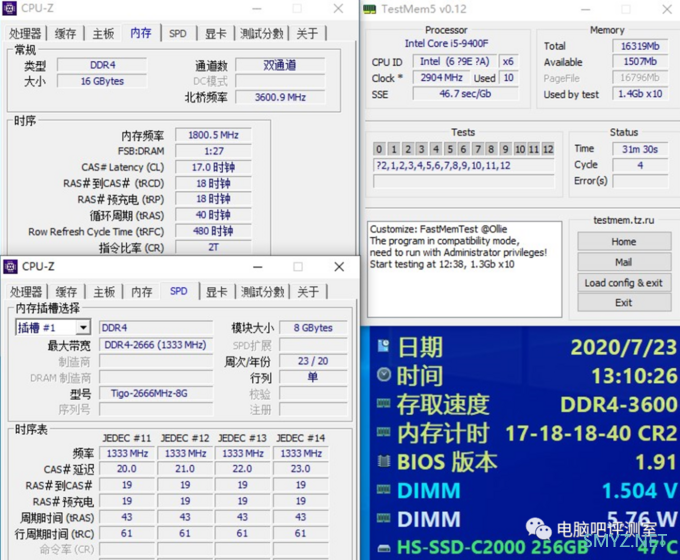The height and width of the screenshot is (560, 680).
Task: Click the Used by test value 1.4Gb x10
Action: (x=640, y=94)
